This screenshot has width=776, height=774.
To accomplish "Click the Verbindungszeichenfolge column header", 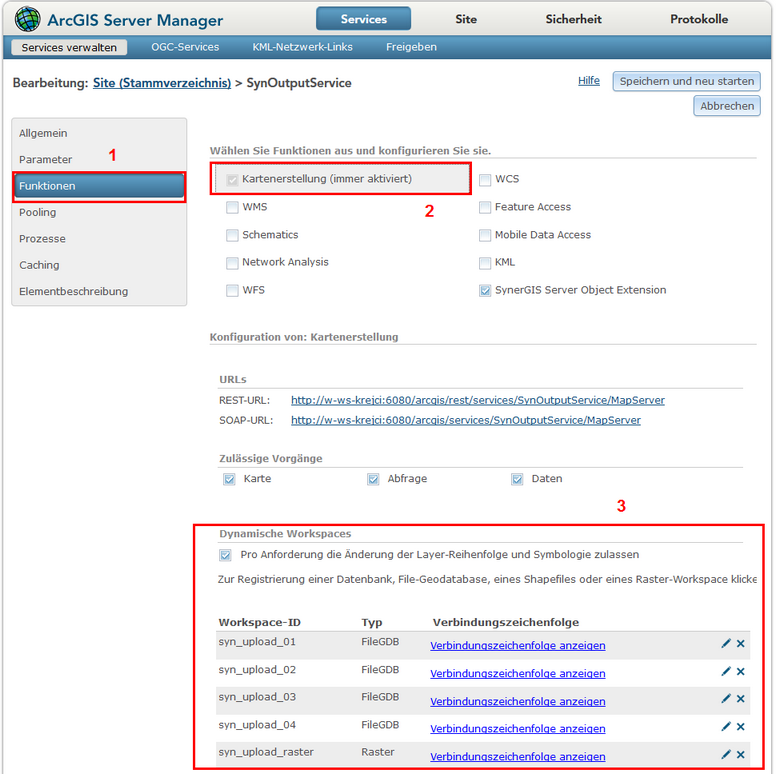I will point(506,622).
